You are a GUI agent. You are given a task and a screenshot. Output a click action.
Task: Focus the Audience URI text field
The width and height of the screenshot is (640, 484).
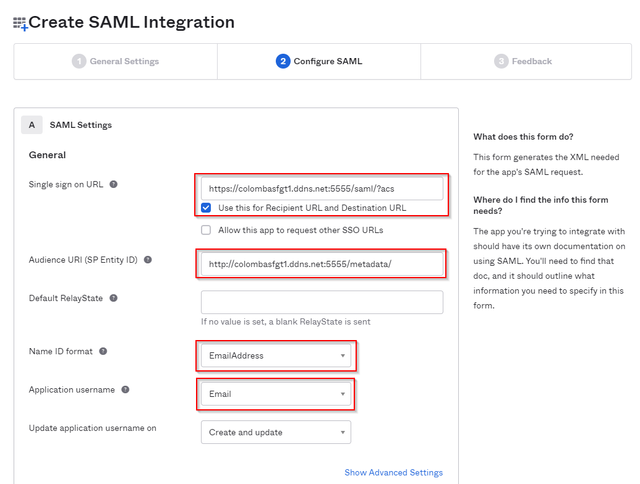click(321, 264)
